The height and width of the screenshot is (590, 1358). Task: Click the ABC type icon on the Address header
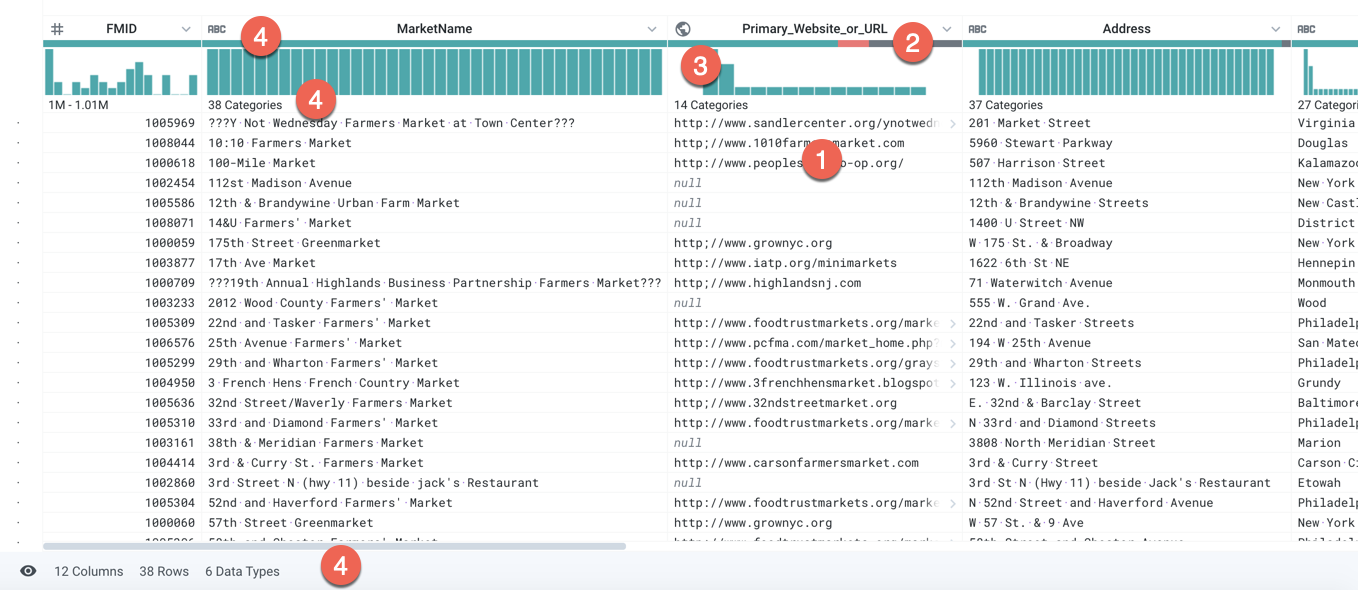[977, 28]
